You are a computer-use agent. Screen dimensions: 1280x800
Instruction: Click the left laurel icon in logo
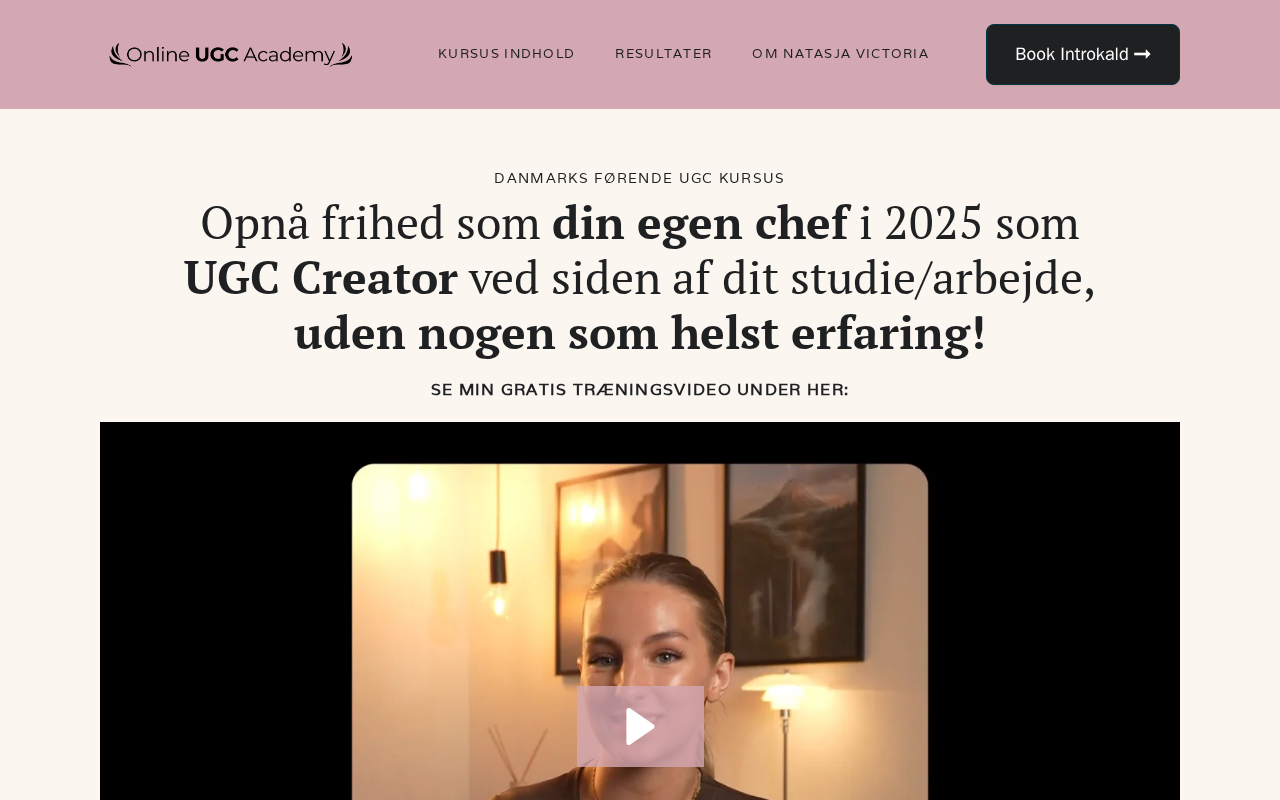click(118, 54)
